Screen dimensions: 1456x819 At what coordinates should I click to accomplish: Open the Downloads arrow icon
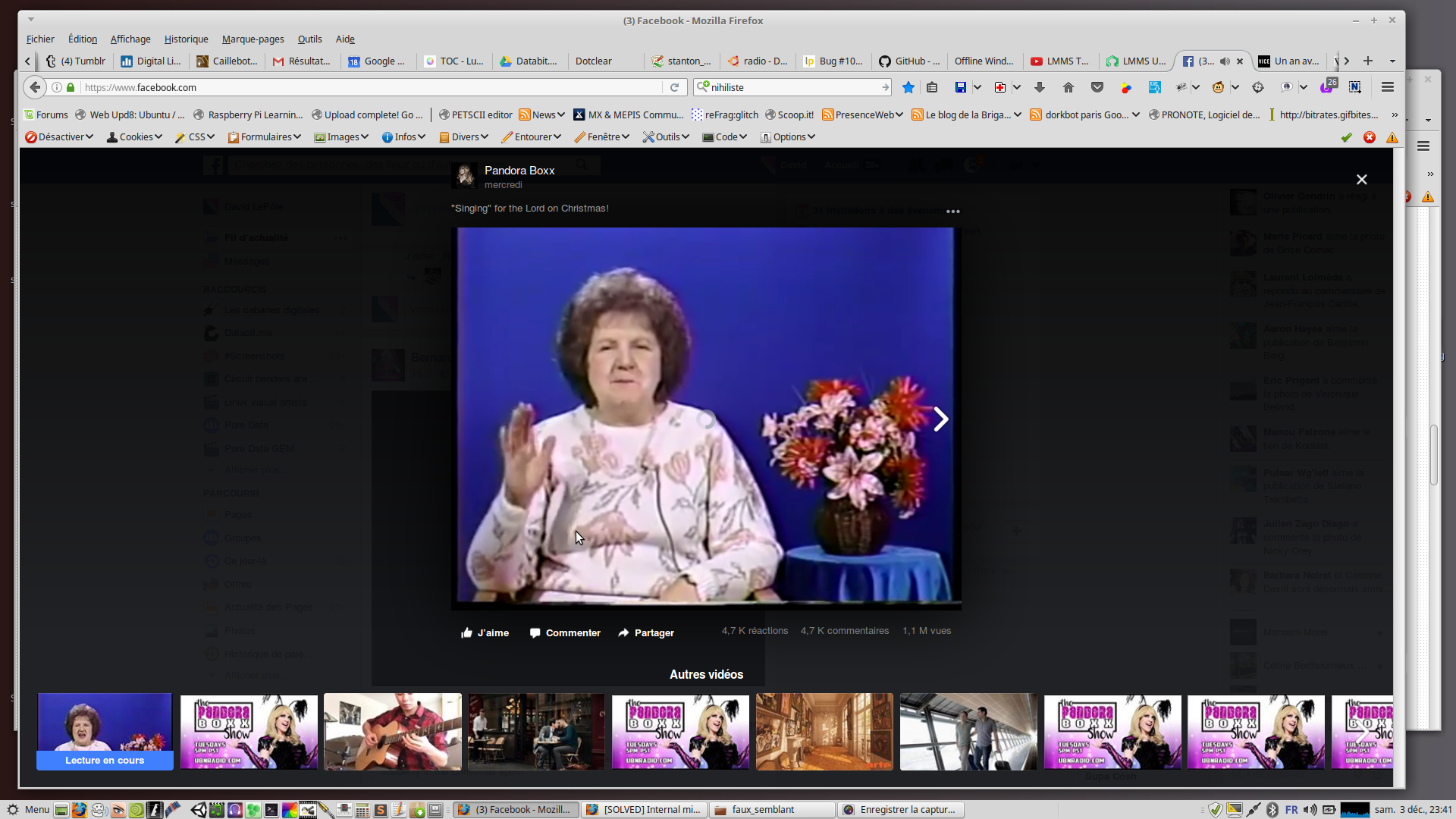pos(1040,87)
